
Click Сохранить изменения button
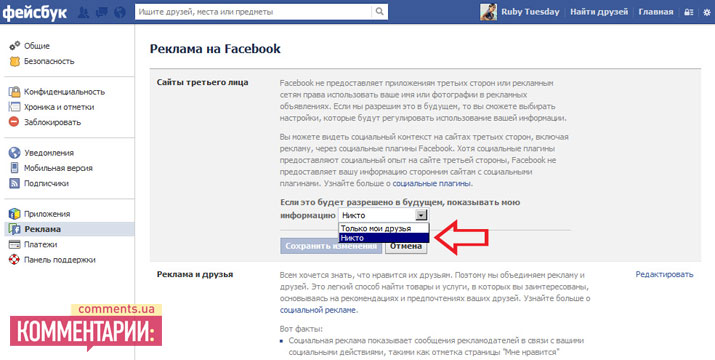click(331, 246)
